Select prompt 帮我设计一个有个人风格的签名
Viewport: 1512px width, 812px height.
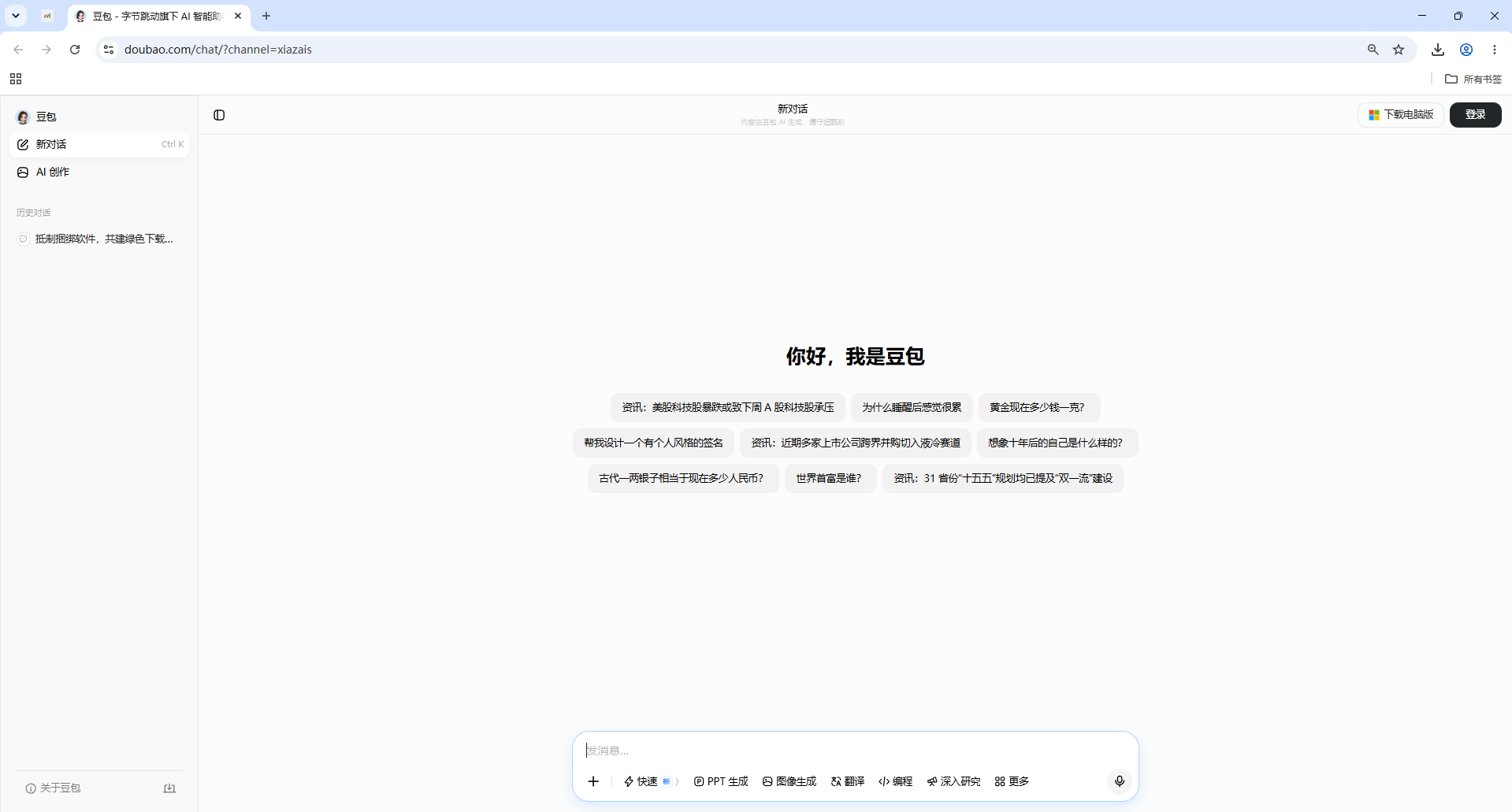pyautogui.click(x=653, y=443)
